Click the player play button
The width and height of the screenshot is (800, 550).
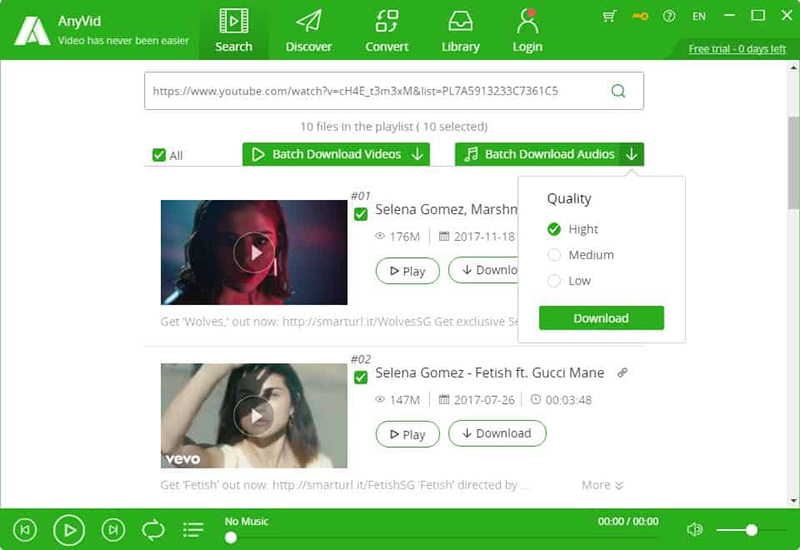(69, 530)
